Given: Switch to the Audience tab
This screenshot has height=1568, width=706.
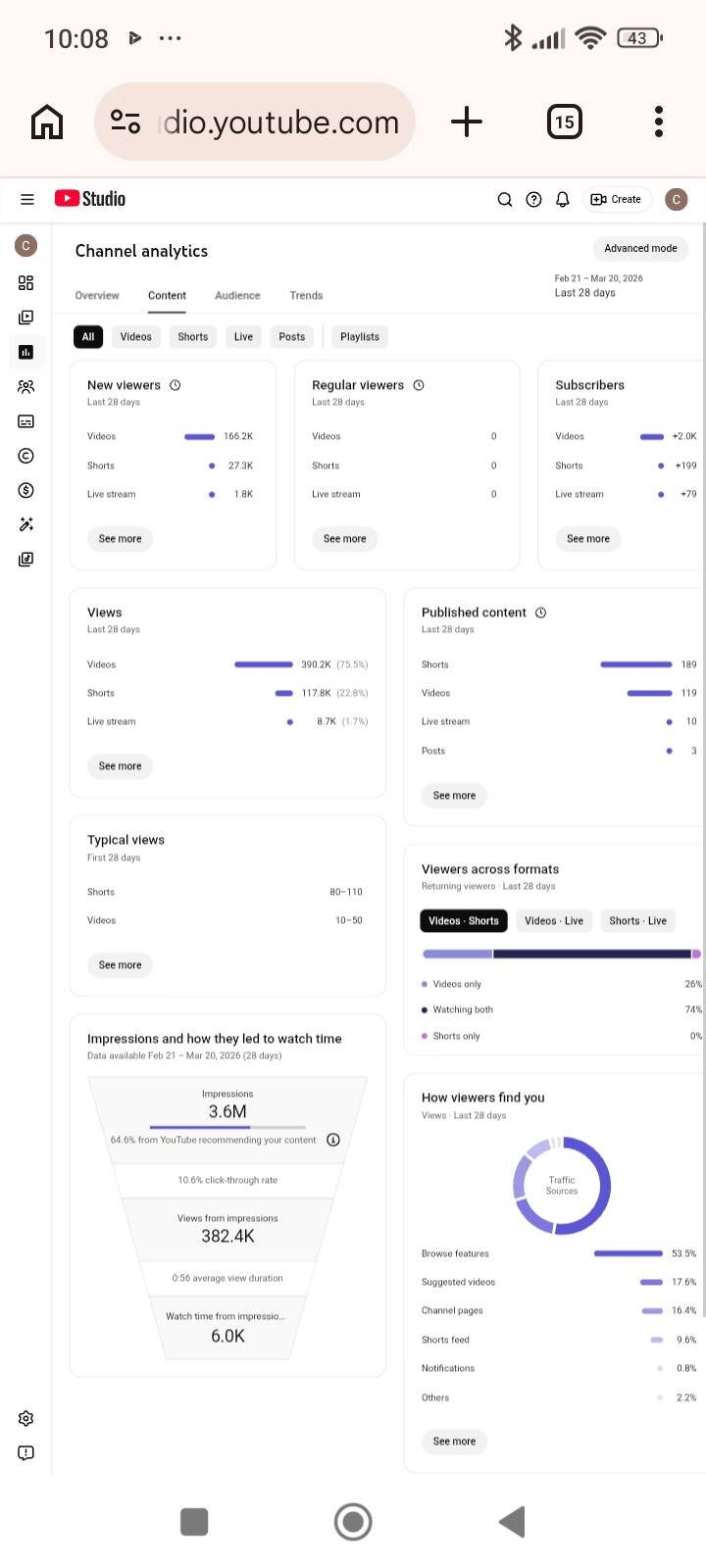Looking at the screenshot, I should tap(237, 296).
